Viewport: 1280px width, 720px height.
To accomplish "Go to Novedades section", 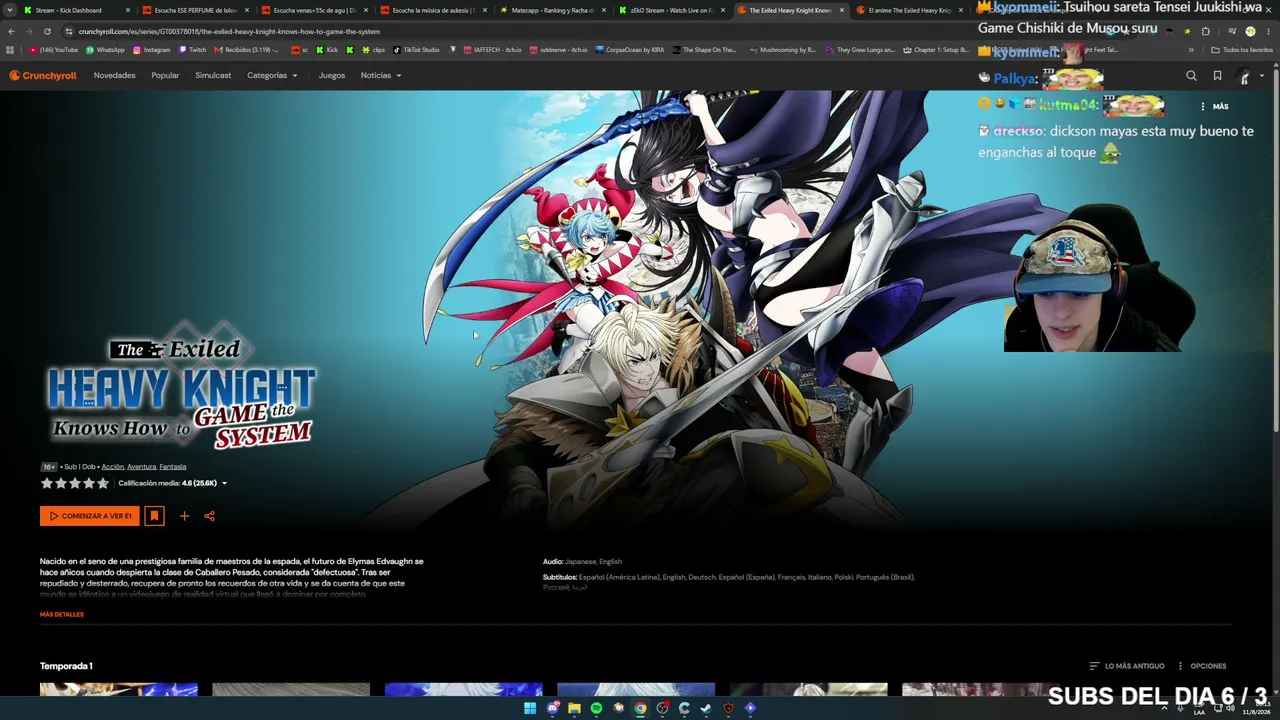I will click(x=114, y=75).
